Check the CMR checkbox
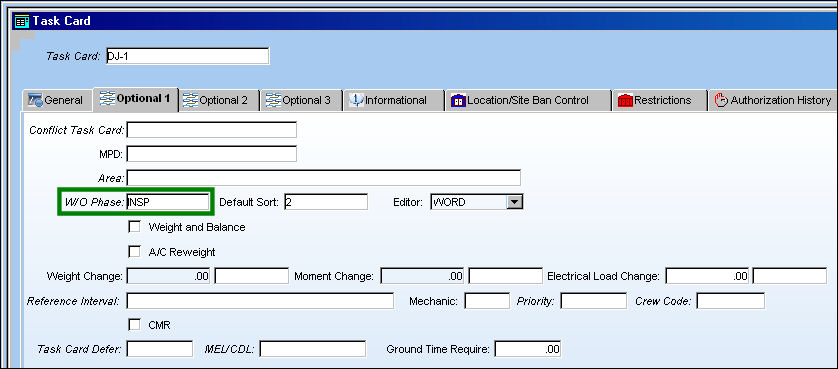The image size is (838, 369). coord(134,325)
